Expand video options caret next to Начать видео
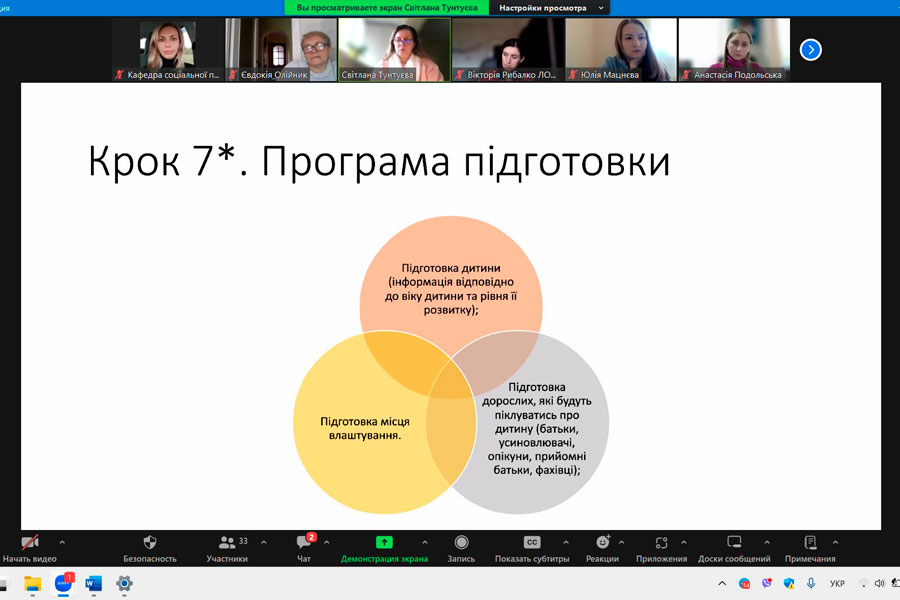 pyautogui.click(x=62, y=542)
